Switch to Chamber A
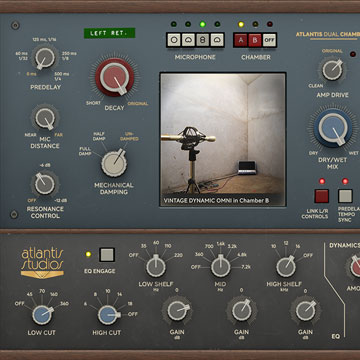Viewport: 360px width, 360px height. [240, 40]
